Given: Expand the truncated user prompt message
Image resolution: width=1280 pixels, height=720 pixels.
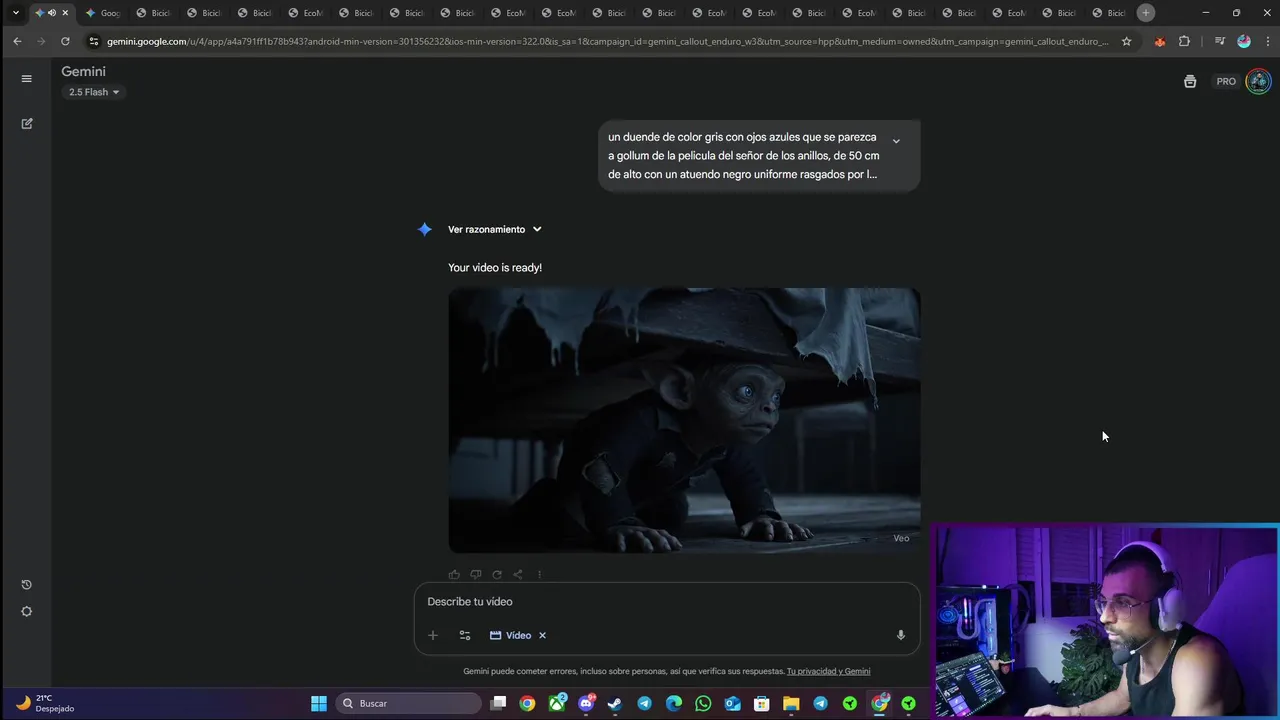Looking at the screenshot, I should tap(896, 141).
